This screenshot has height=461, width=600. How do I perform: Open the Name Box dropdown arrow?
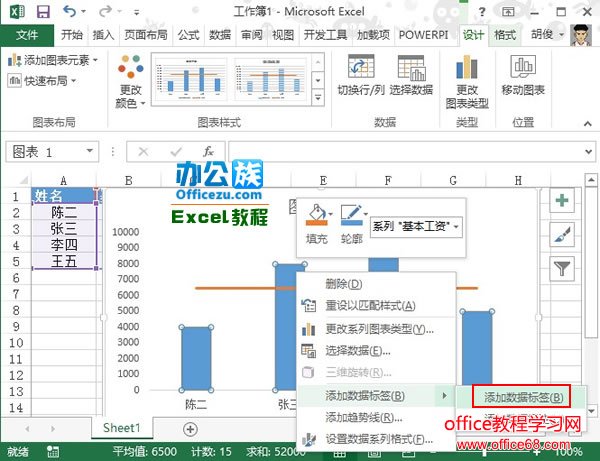(90, 150)
